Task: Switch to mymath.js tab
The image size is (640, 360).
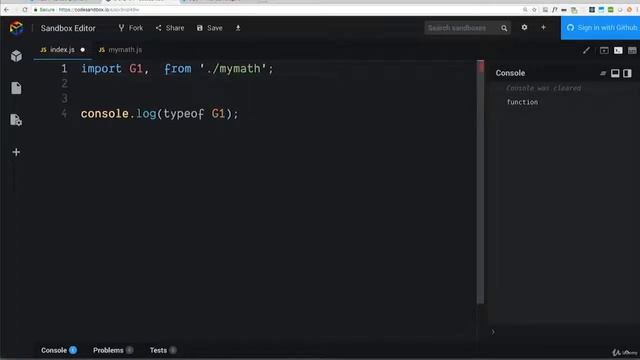Action: coord(120,49)
